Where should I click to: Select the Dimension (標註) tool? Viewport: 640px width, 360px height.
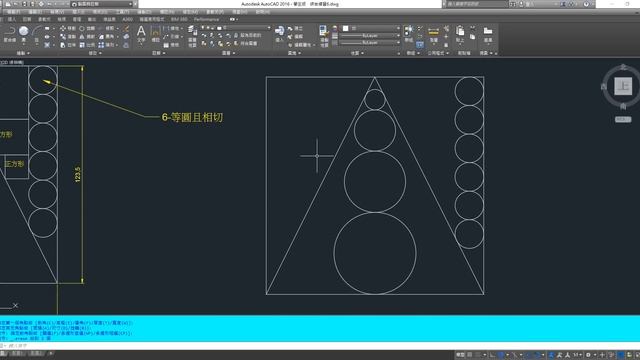click(x=156, y=34)
